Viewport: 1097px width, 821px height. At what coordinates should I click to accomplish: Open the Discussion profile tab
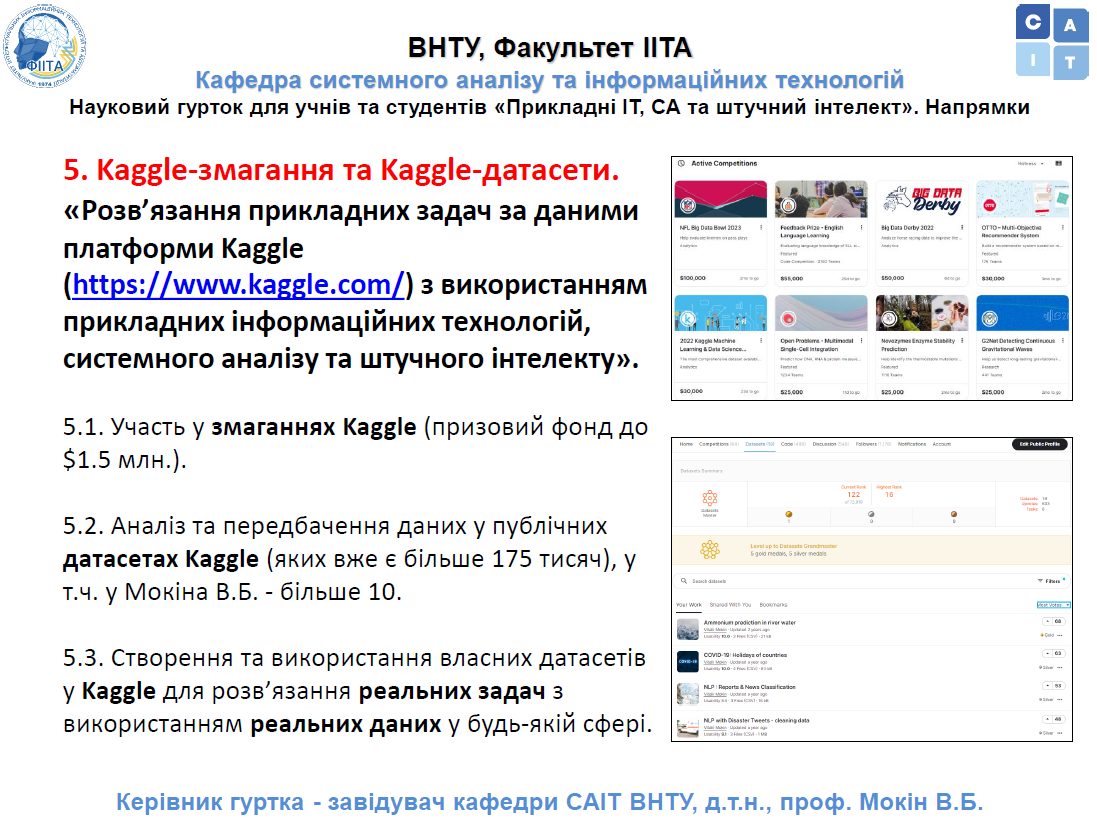[830, 444]
